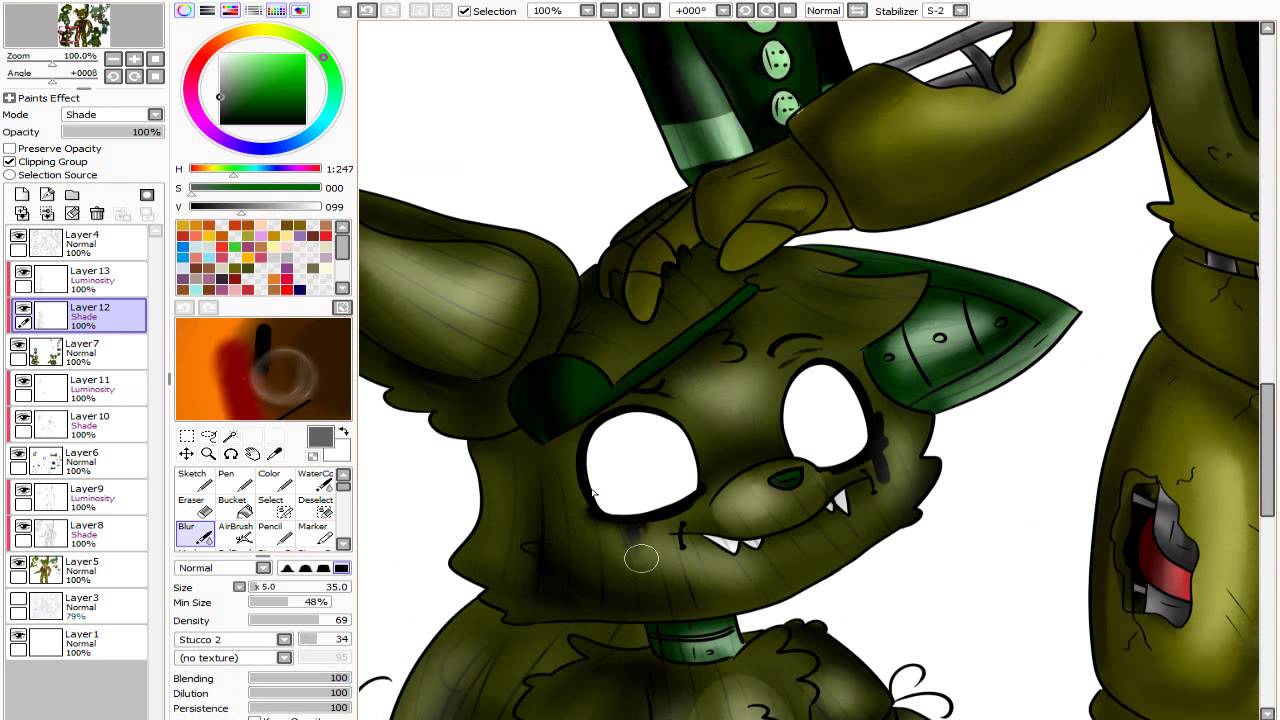Show the gray scale mixer panel
1280x720 pixels.
[x=253, y=10]
